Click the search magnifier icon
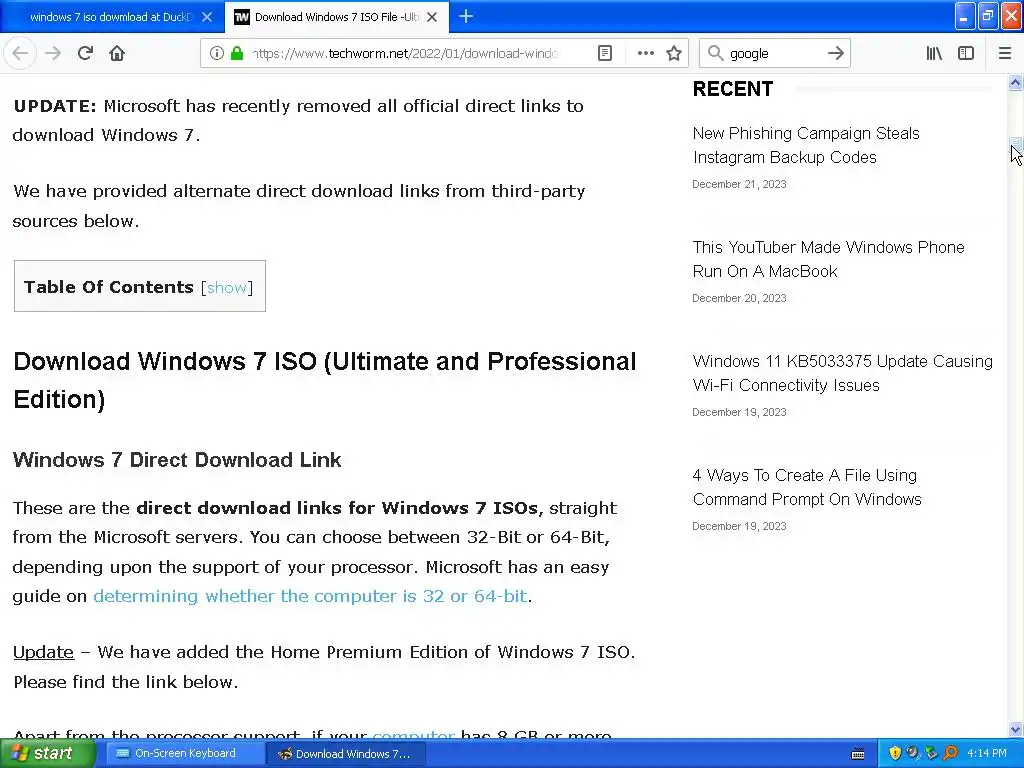 (715, 53)
